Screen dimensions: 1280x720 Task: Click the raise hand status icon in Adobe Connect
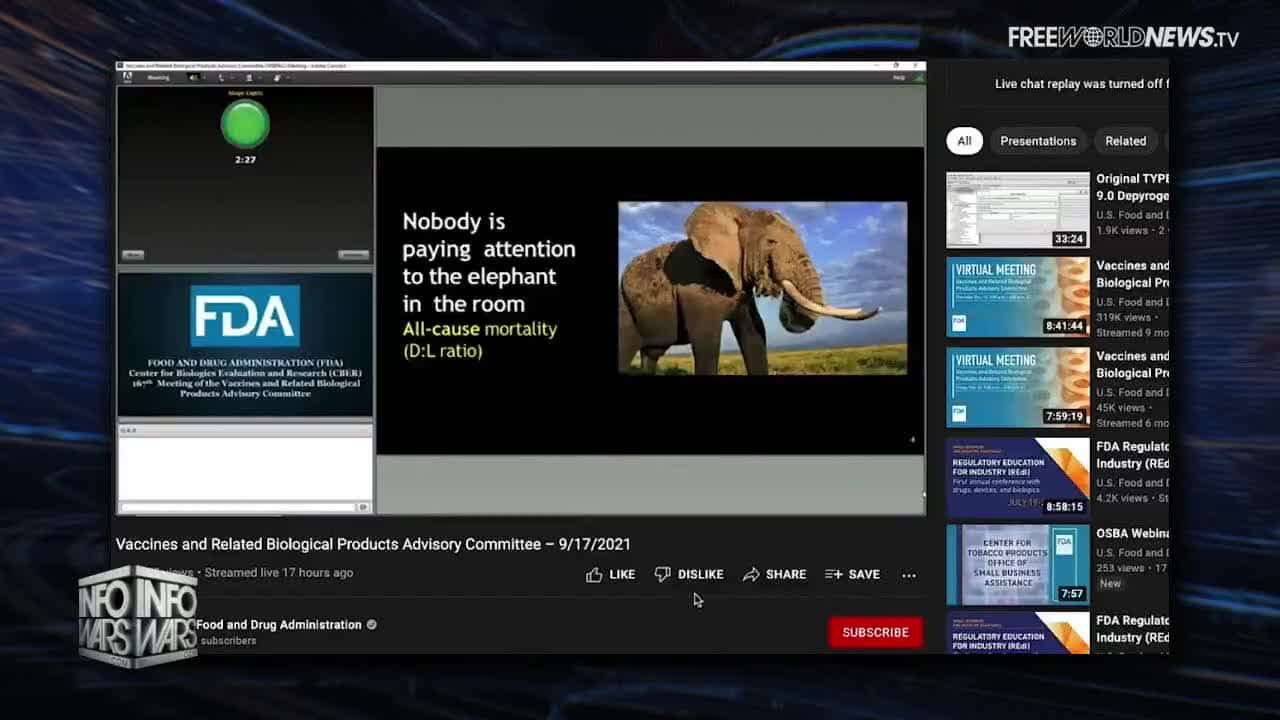tap(277, 77)
